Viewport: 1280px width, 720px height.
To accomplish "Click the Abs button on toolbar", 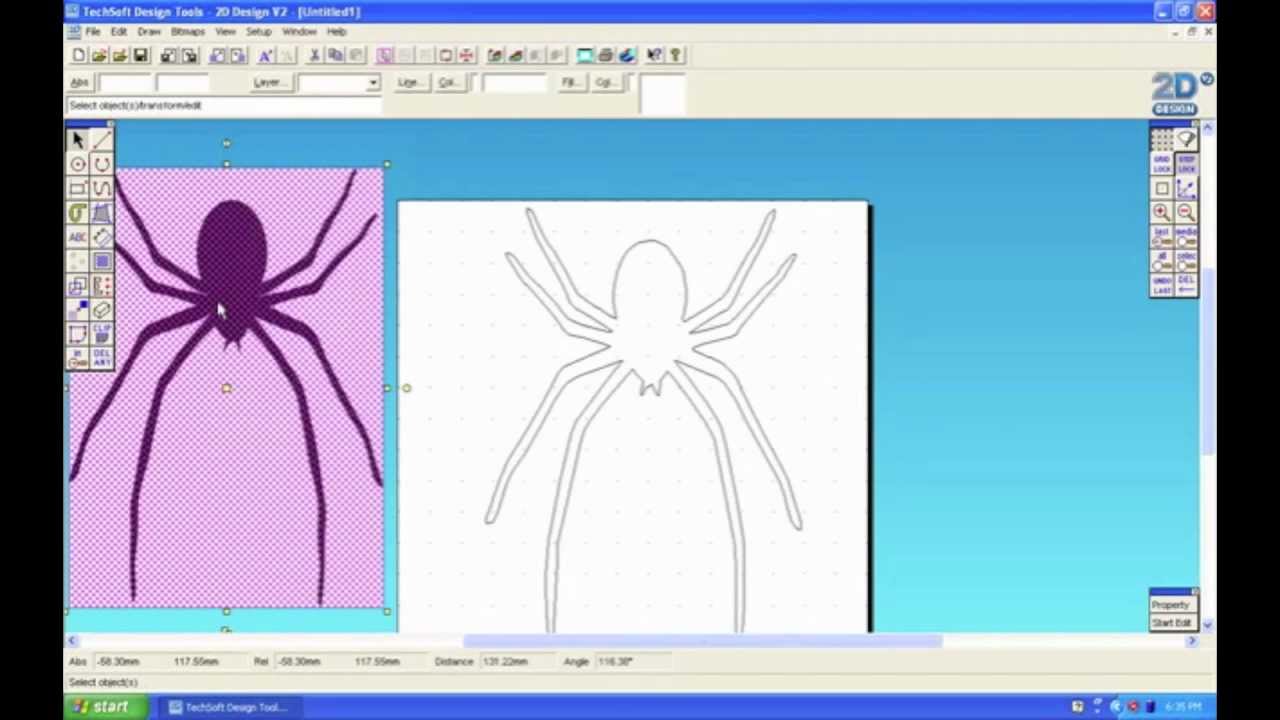I will pos(80,83).
